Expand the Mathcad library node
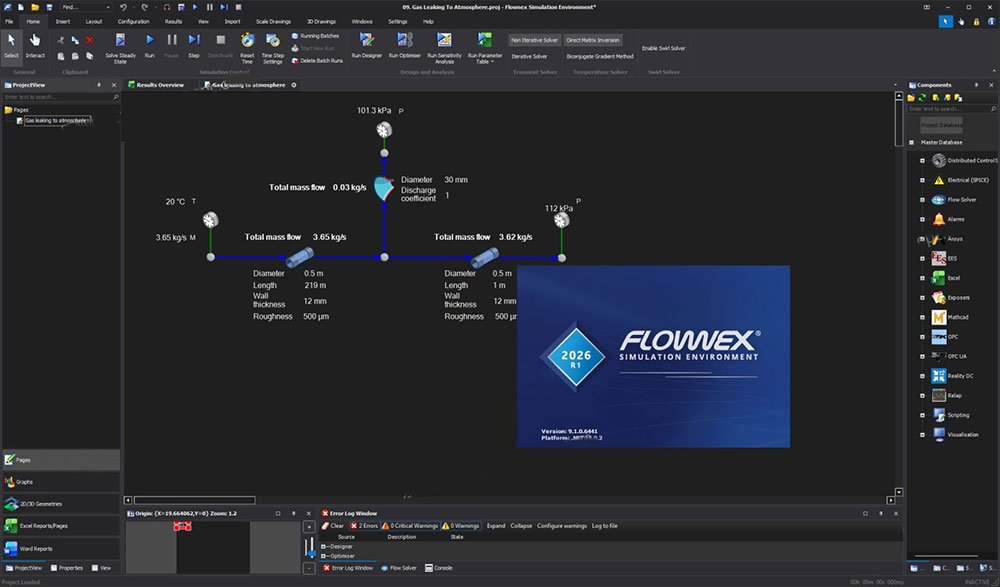Image resolution: width=1000 pixels, height=587 pixels. (922, 317)
